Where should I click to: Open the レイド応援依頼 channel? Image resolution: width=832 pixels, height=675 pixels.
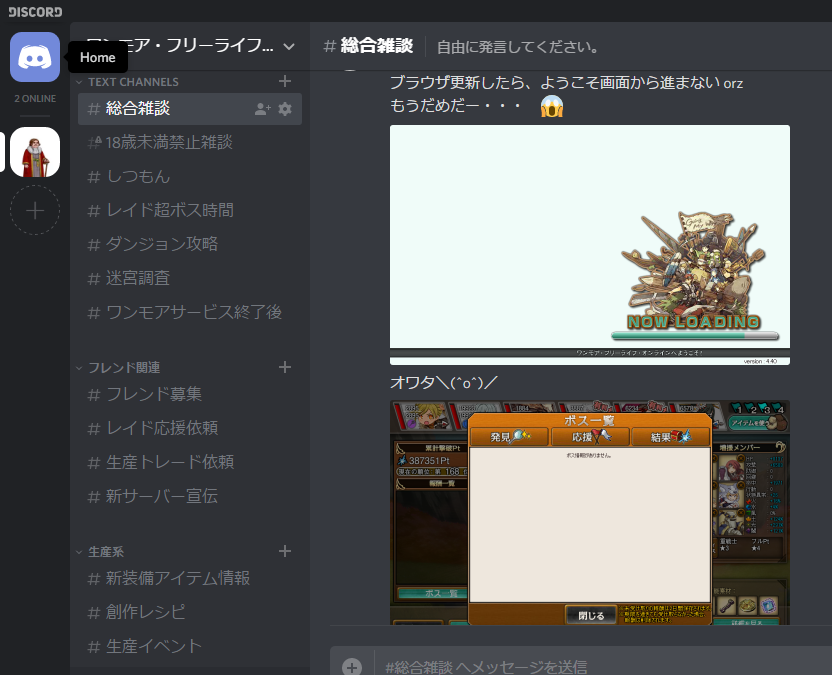point(190,428)
